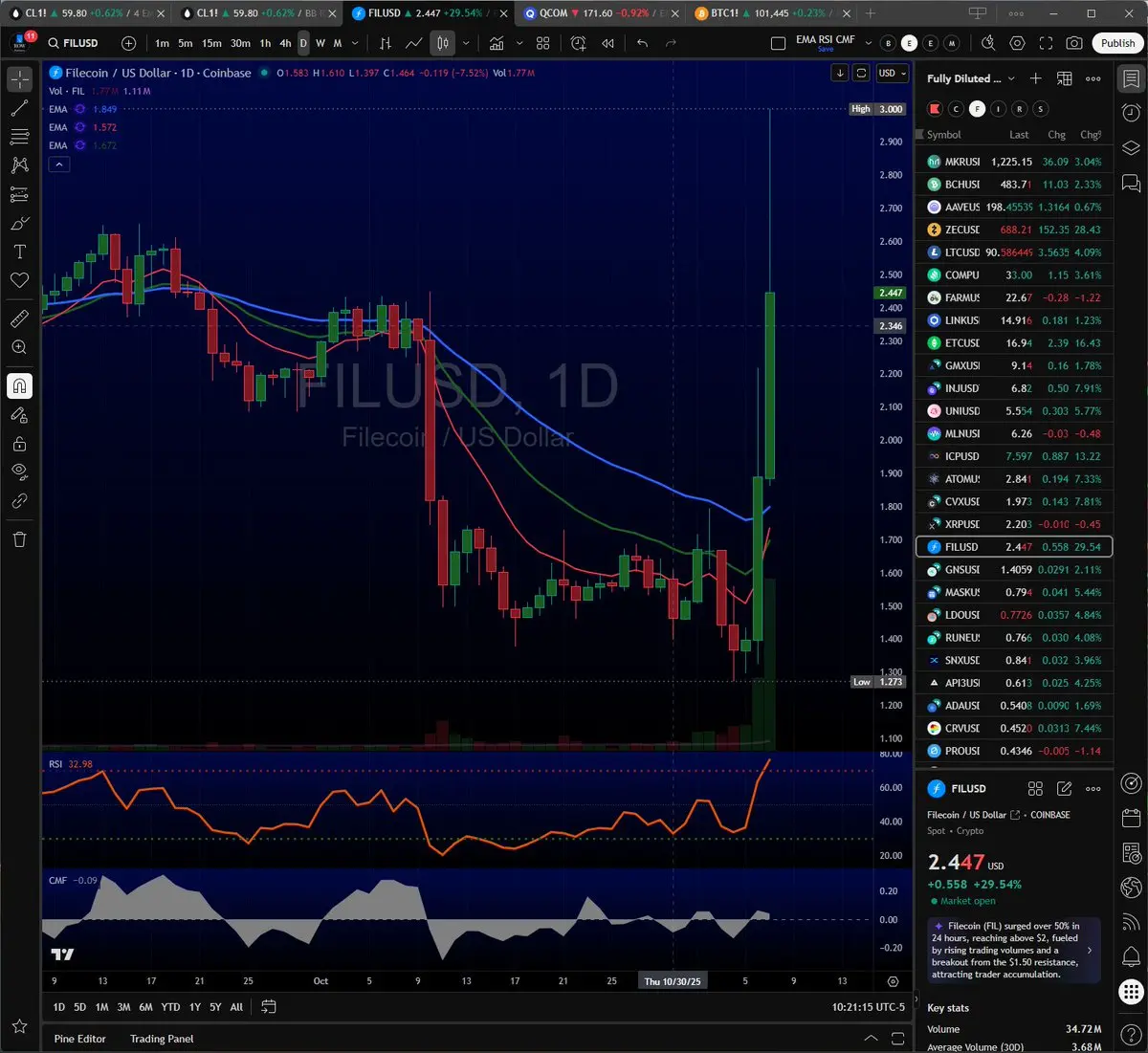Image resolution: width=1148 pixels, height=1053 pixels.
Task: Switch to layout B in top toolbar
Action: 888,43
